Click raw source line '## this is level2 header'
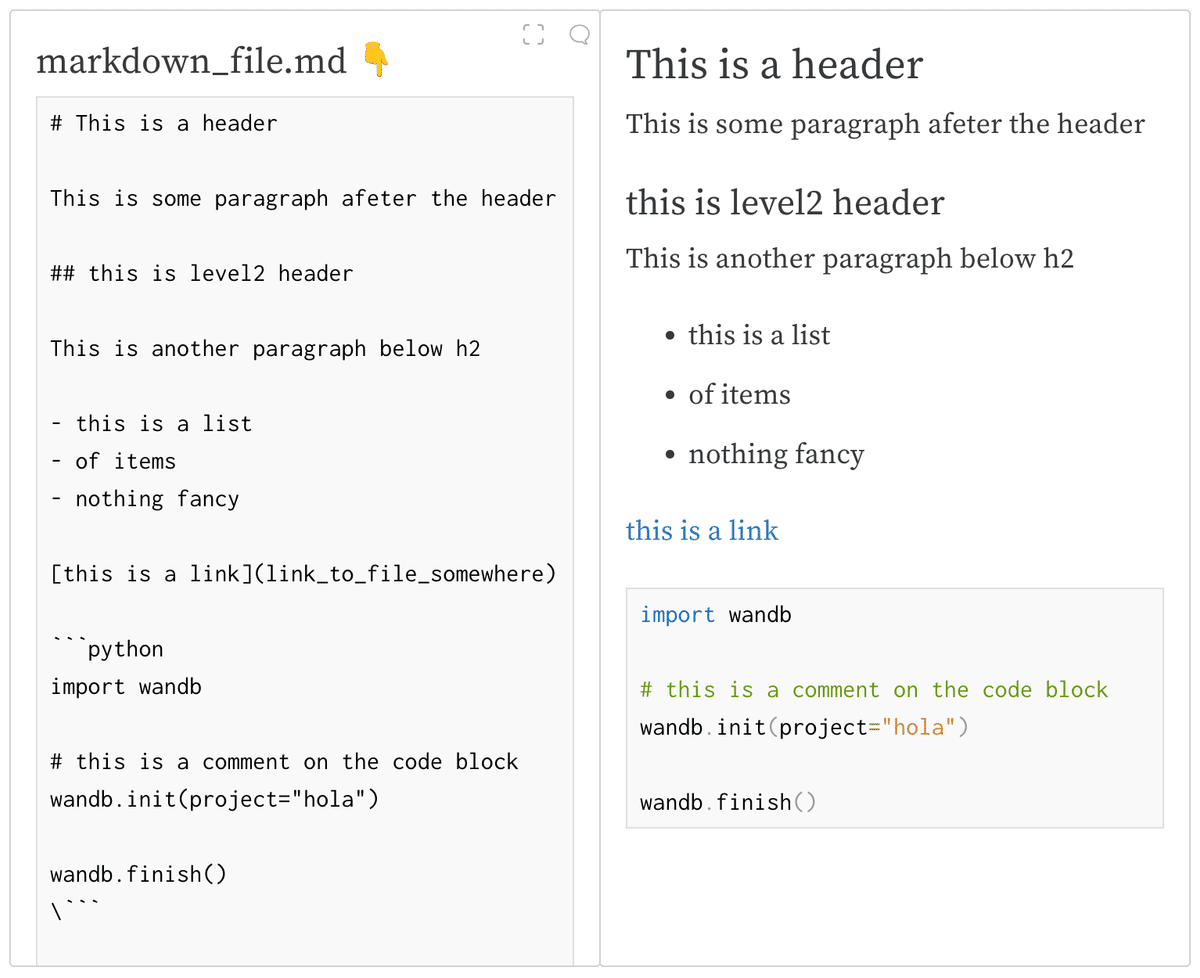 click(x=202, y=274)
